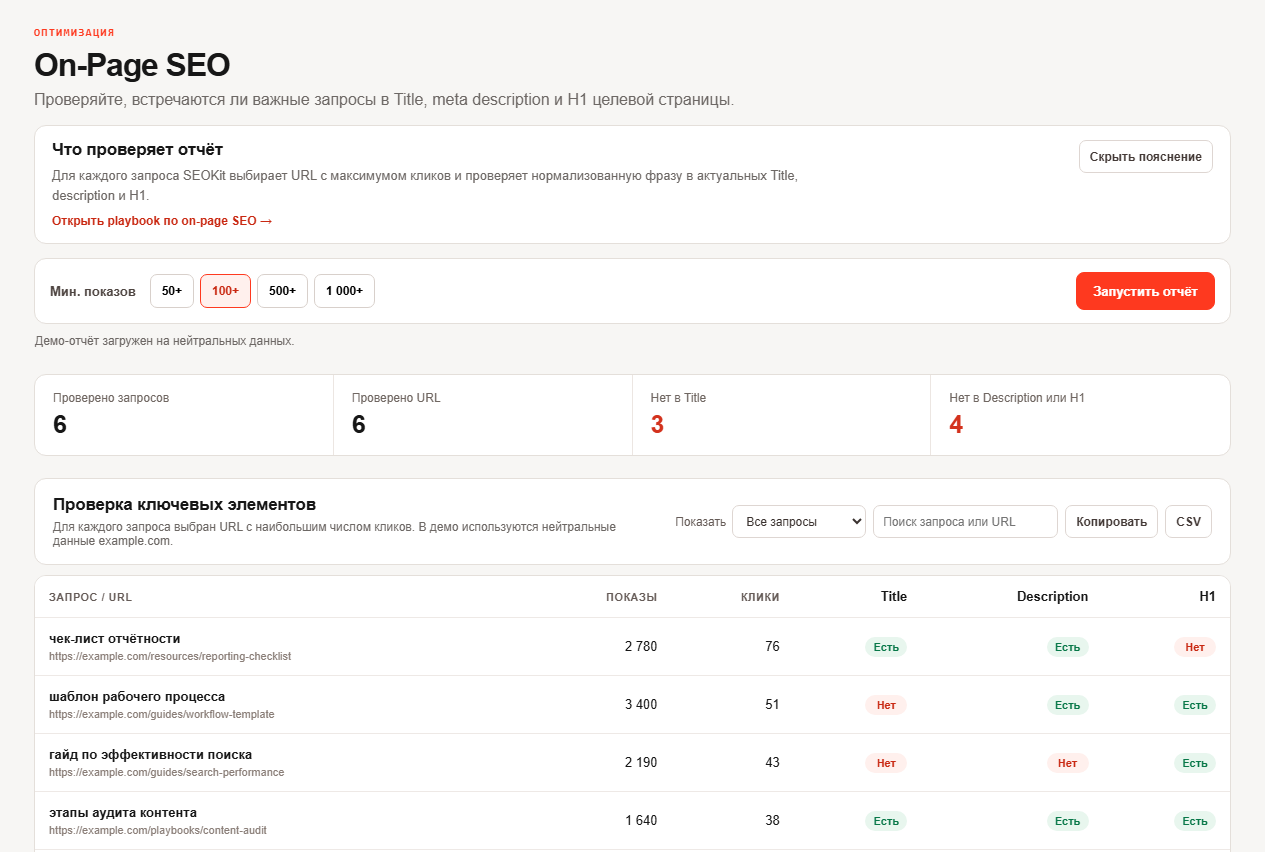Screen dimensions: 1265x852
Task: Open the Все запросы dropdown
Action: (798, 522)
